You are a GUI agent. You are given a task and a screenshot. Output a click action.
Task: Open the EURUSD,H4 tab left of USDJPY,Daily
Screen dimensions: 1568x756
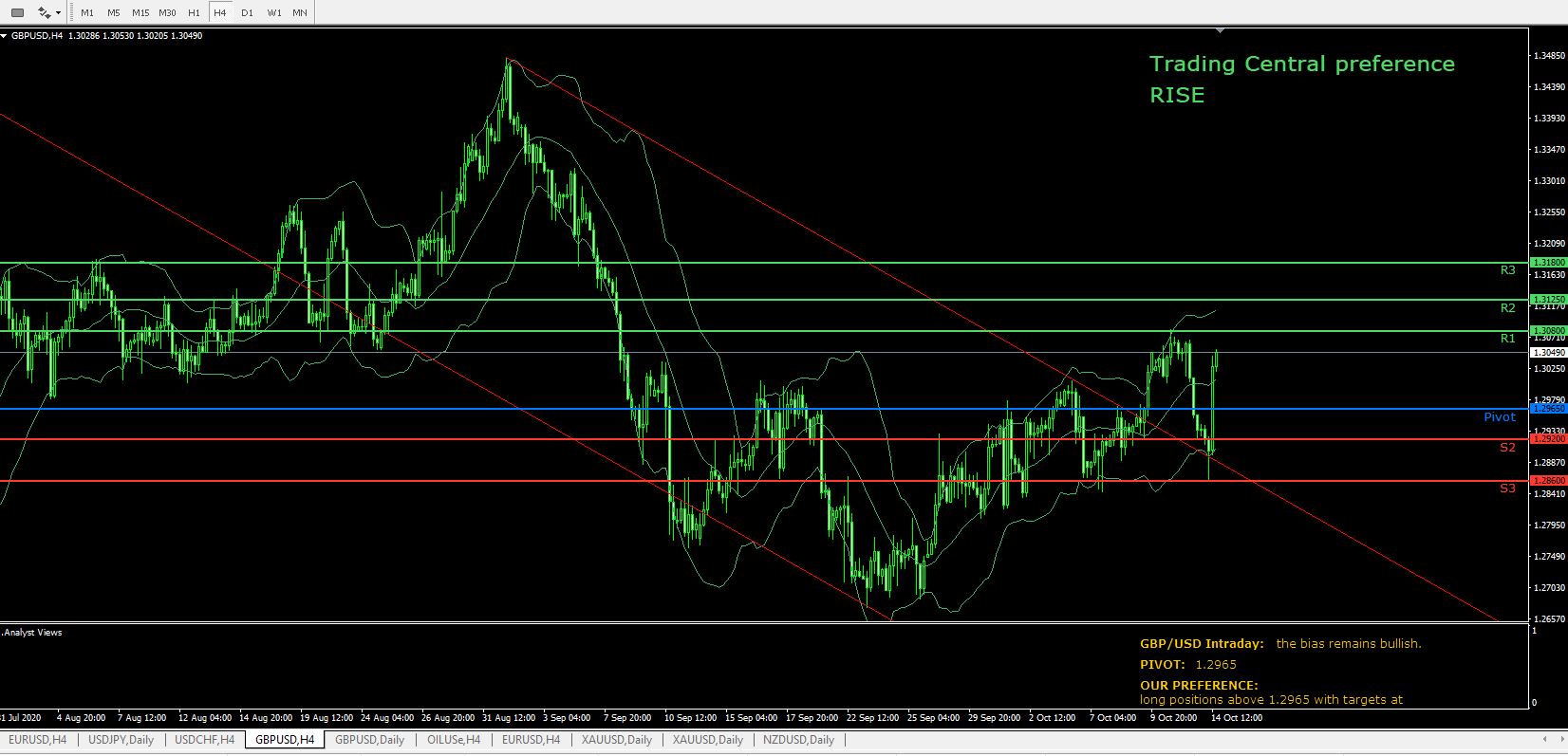tap(37, 740)
